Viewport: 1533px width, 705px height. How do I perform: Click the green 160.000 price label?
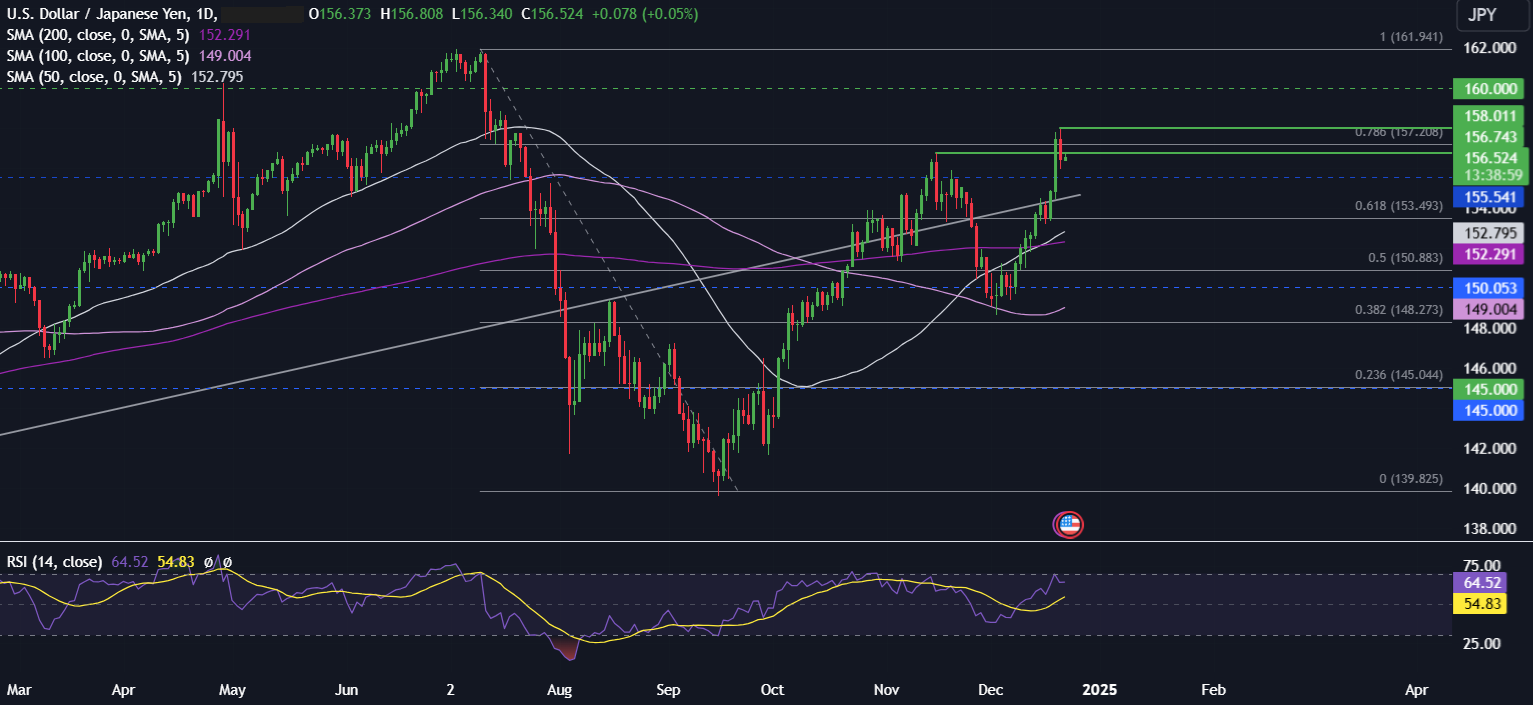(x=1491, y=88)
